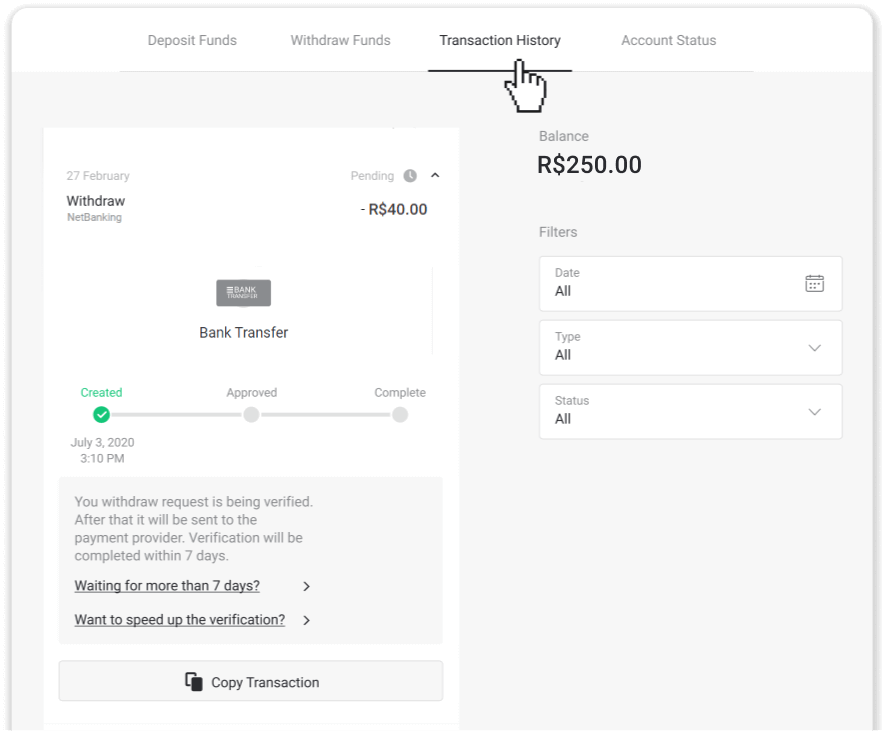Click the green Created checkmark icon
The height and width of the screenshot is (731, 886).
pyautogui.click(x=101, y=414)
